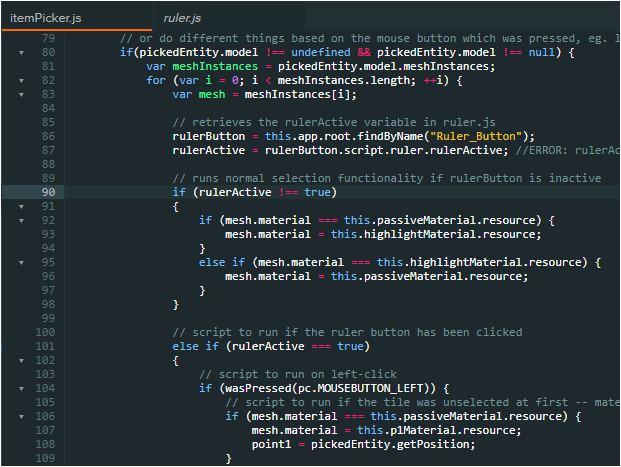Viewport: 621px width, 467px height.
Task: Click the comment on line 79
Action: [370, 38]
